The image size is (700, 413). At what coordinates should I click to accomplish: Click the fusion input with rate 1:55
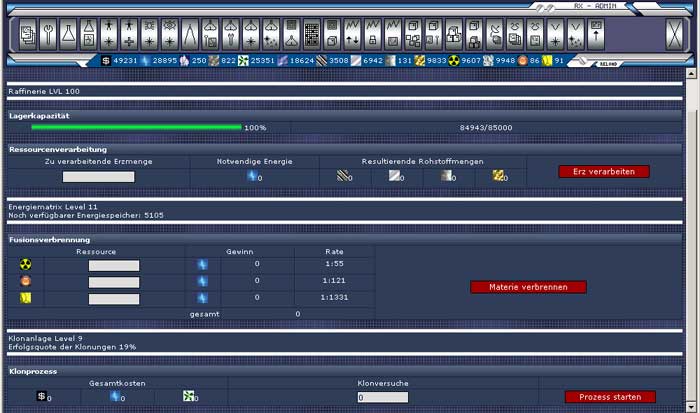(114, 265)
